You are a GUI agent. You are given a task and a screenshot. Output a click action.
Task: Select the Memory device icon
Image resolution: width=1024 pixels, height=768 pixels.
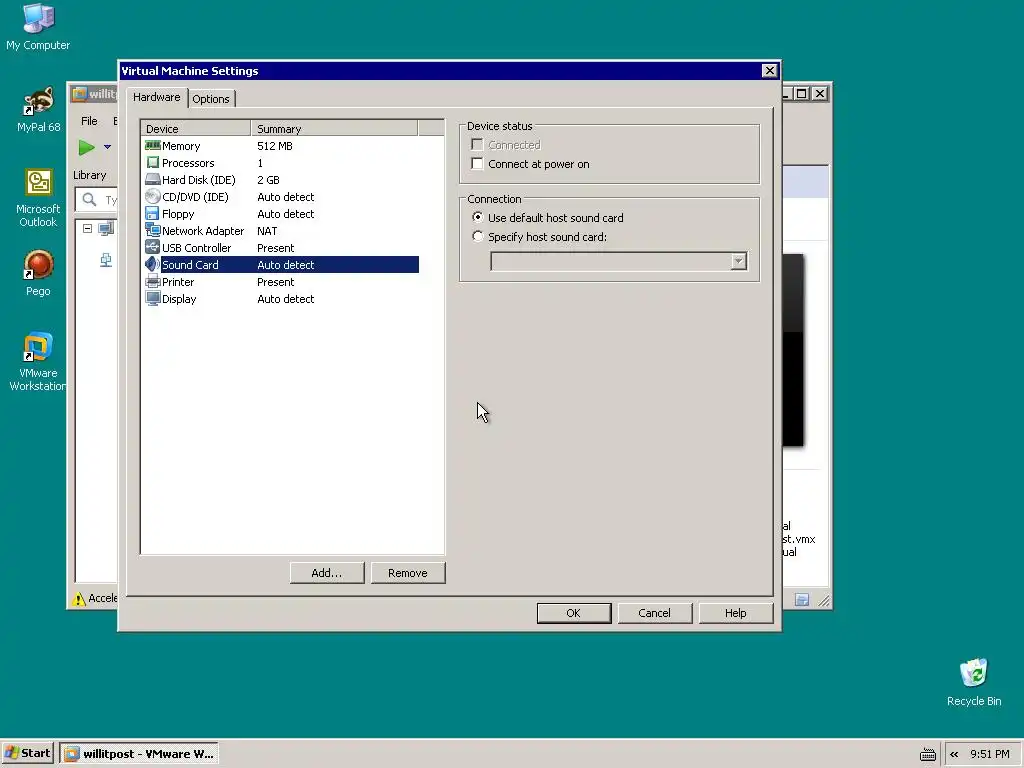point(153,146)
